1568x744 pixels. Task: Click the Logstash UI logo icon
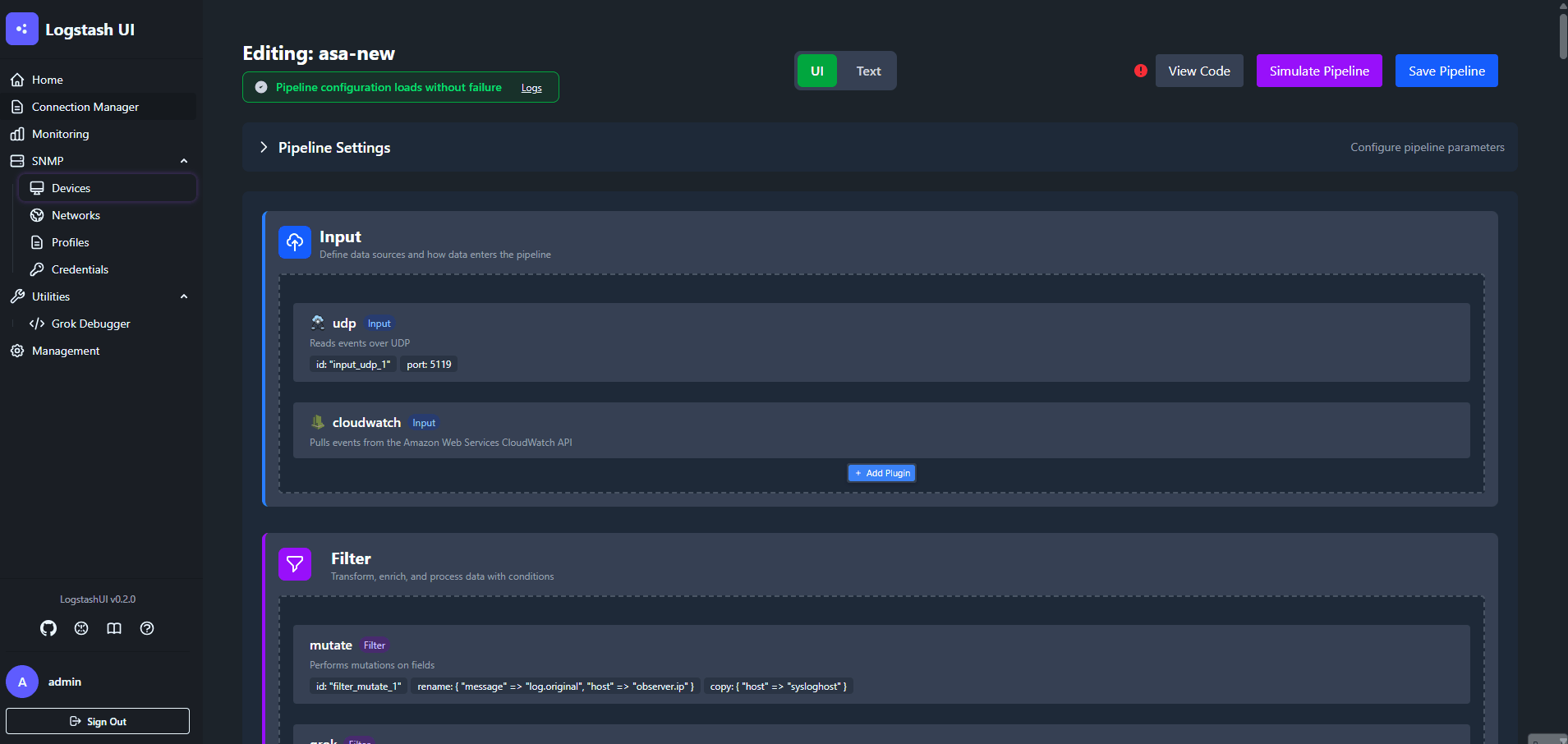(x=22, y=29)
